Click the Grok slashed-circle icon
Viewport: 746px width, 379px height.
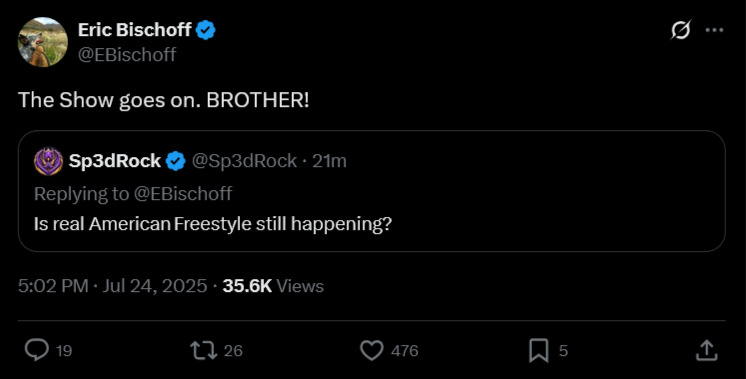click(x=680, y=30)
